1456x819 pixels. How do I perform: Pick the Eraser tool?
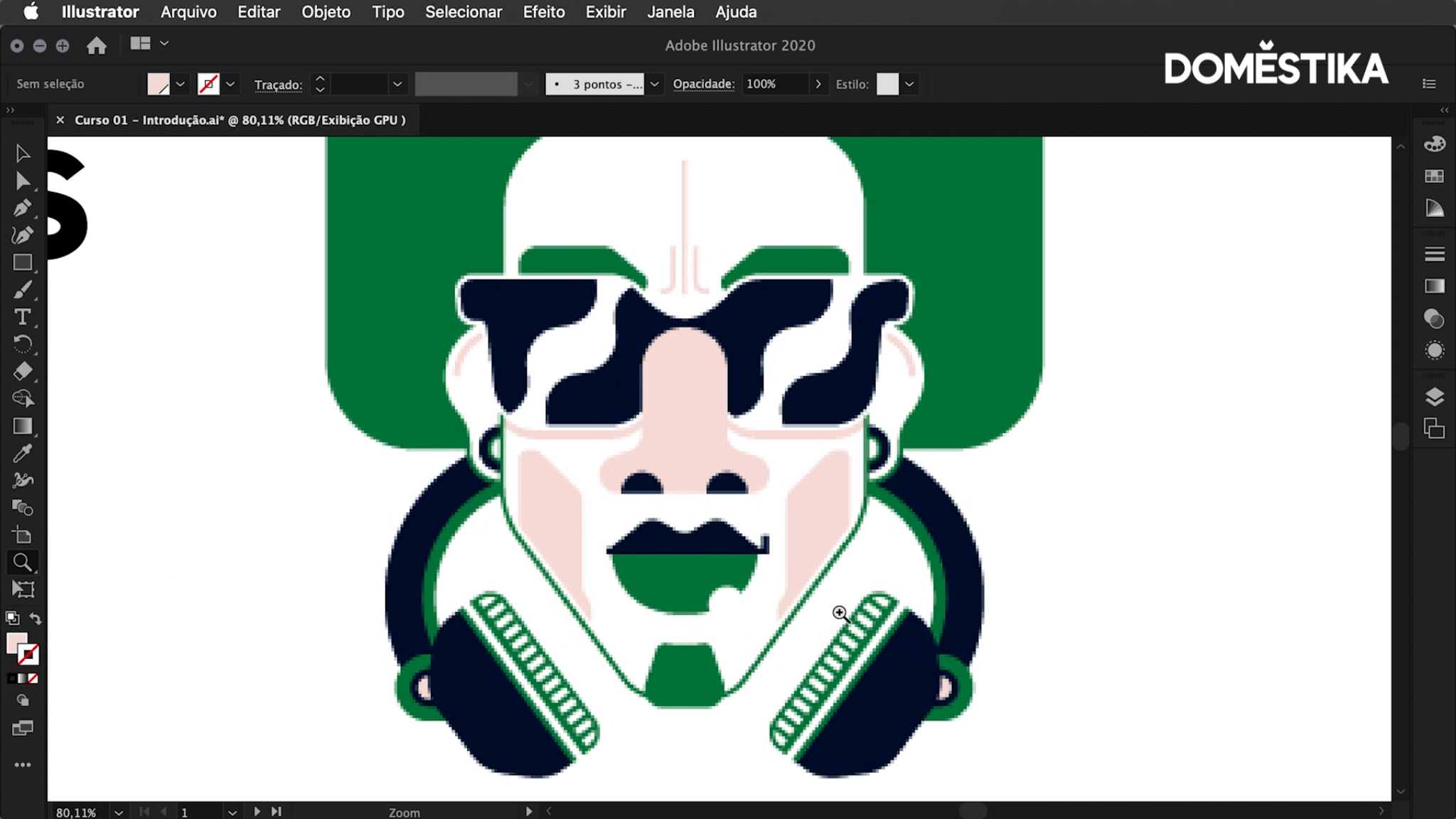click(x=22, y=371)
